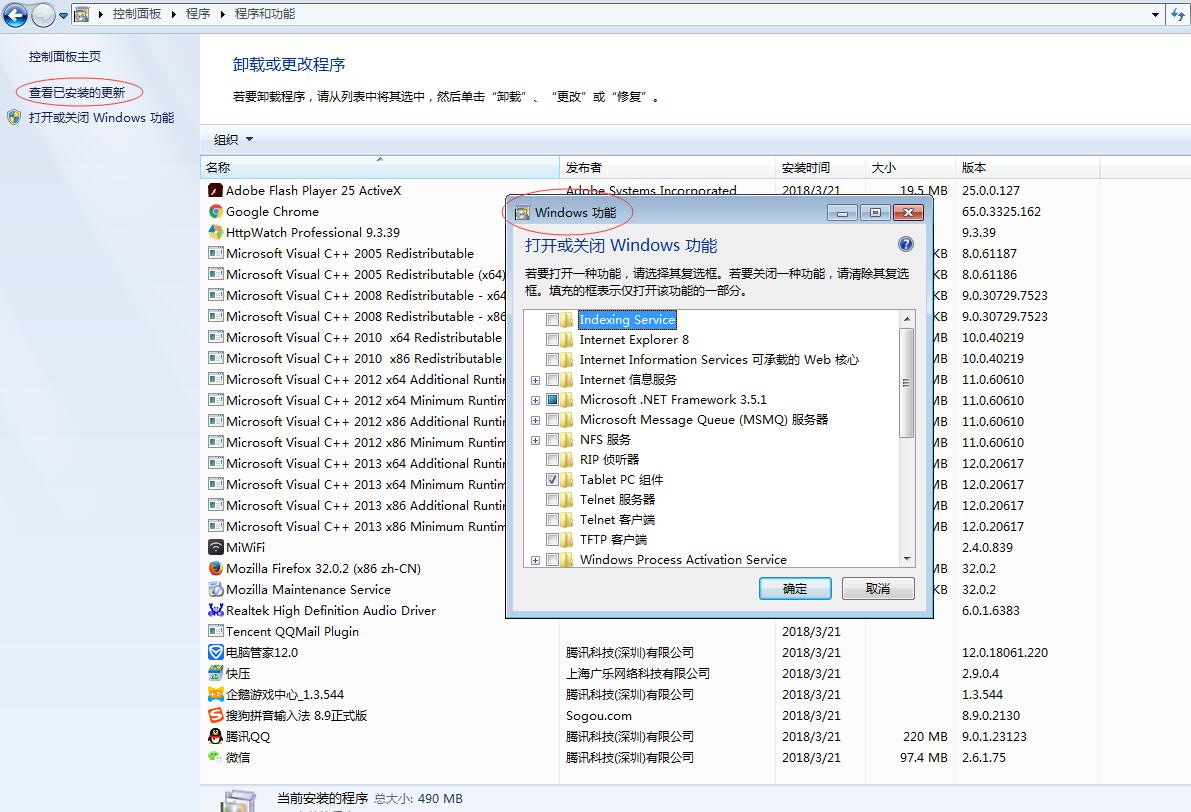Sort list by 安装时间 column header
The height and width of the screenshot is (812, 1191).
point(806,167)
